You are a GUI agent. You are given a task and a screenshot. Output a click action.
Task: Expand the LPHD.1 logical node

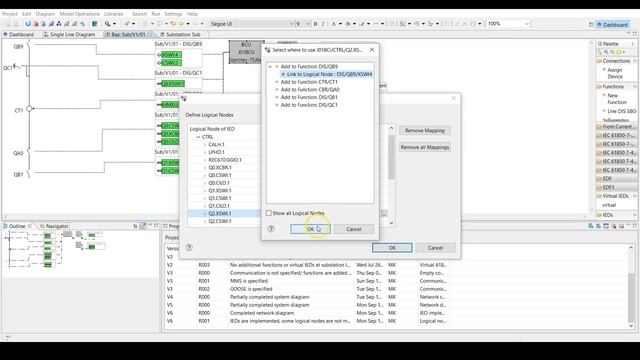click(x=205, y=152)
